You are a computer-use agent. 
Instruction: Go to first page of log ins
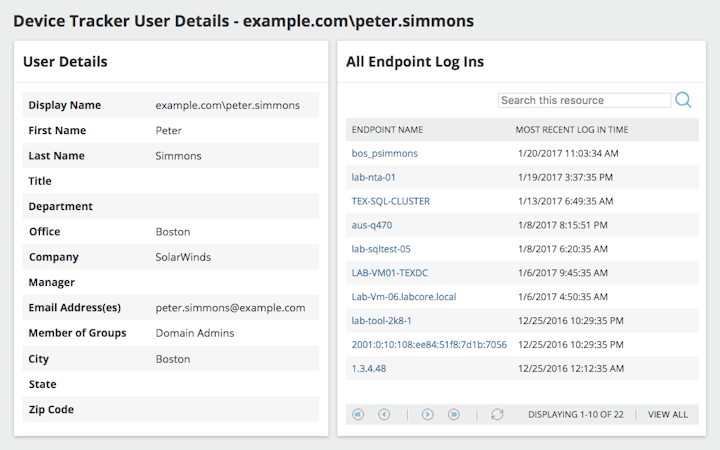(359, 414)
